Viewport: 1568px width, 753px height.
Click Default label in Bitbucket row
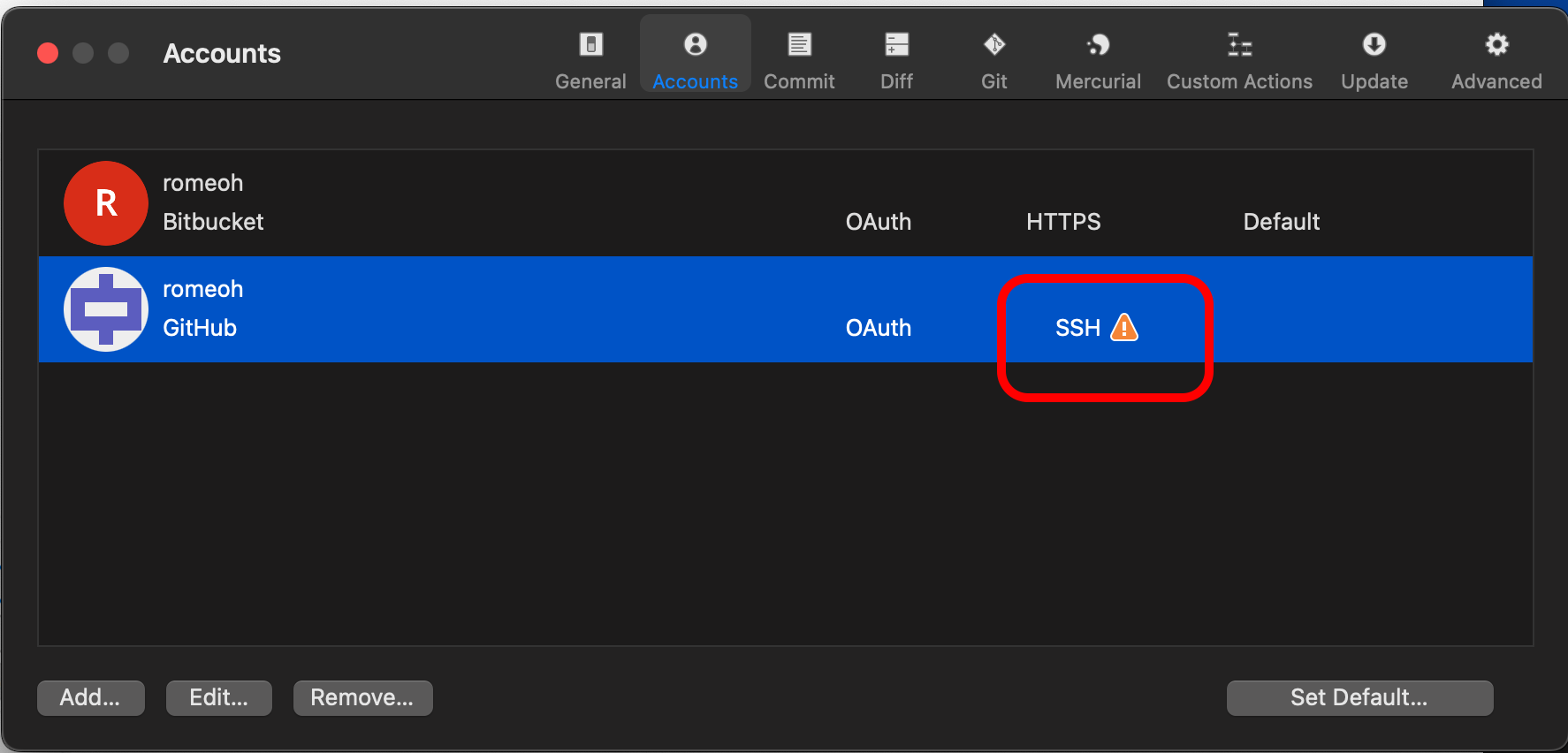pos(1282,222)
